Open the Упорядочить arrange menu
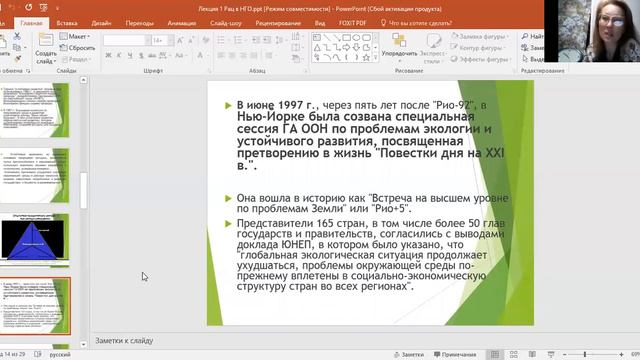This screenshot has height=360, width=640. [x=399, y=47]
